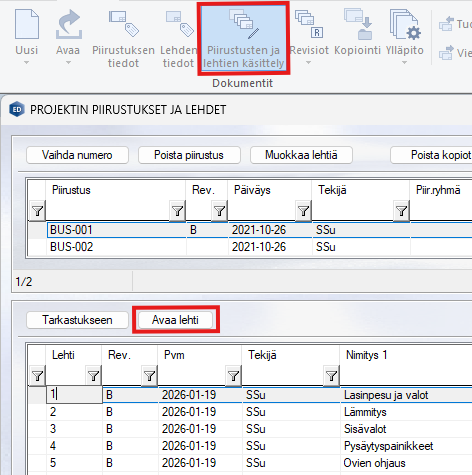Click the sheet 5 revision B cell

(130, 463)
